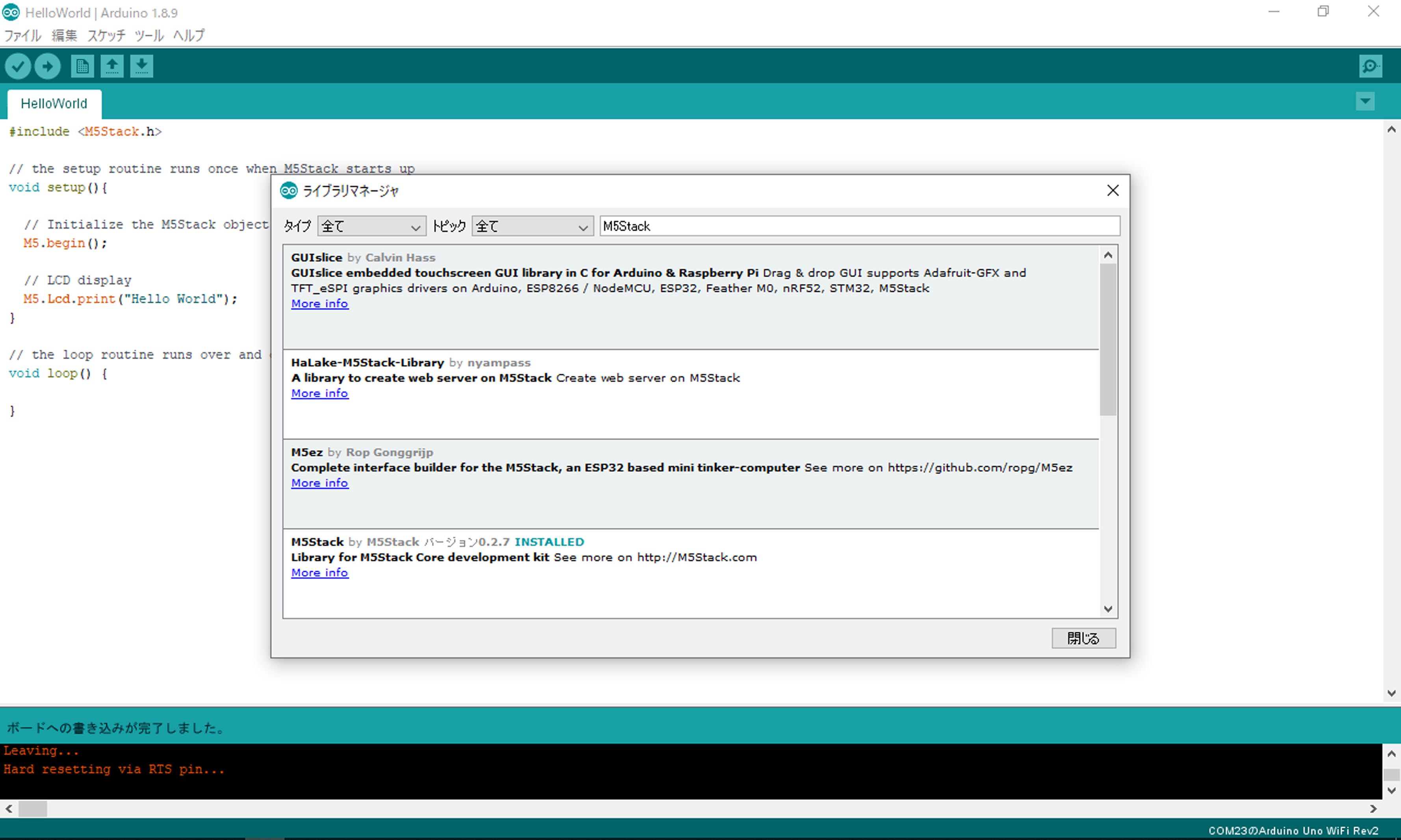Click the Arduino logo in Library Manager title
This screenshot has width=1401, height=840.
[x=289, y=191]
